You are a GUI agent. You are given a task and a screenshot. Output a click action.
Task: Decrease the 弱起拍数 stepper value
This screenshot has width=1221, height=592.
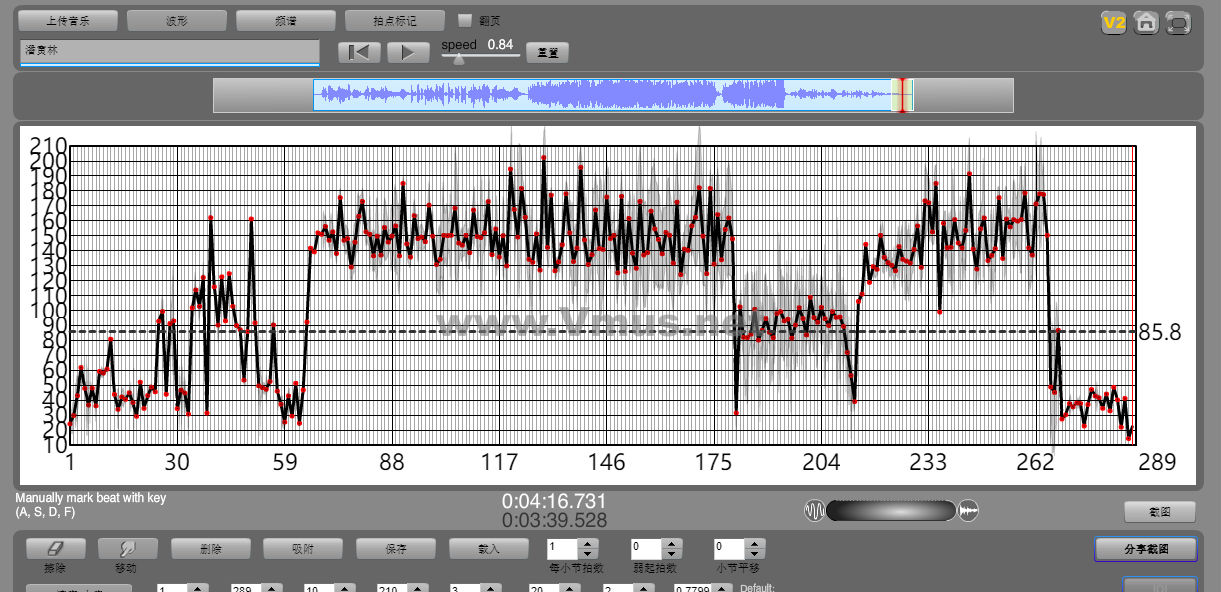coord(672,554)
